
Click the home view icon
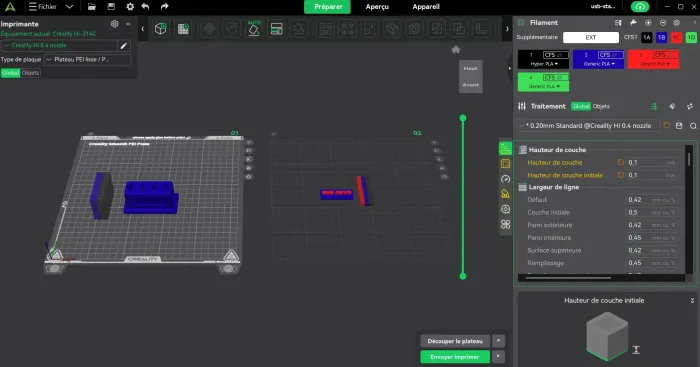(456, 50)
